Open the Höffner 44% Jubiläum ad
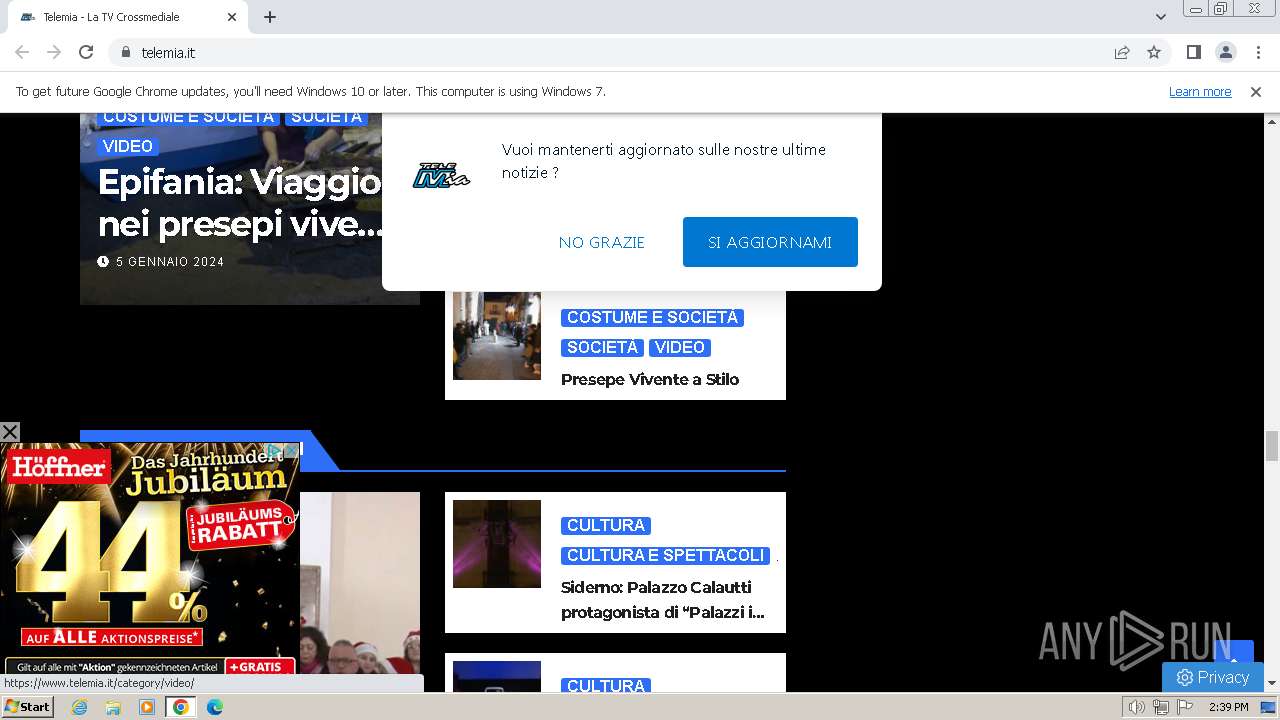Image resolution: width=1280 pixels, height=720 pixels. 150,560
